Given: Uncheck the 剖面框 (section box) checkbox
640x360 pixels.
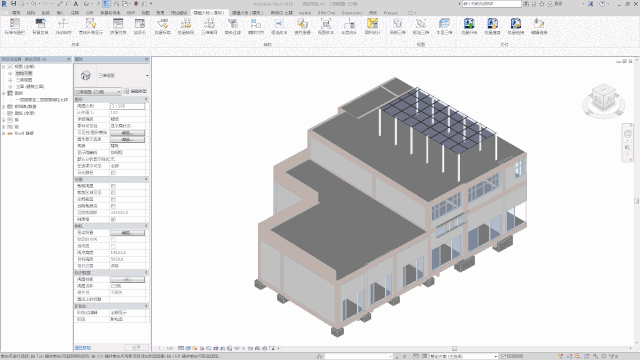Looking at the screenshot, I should tap(113, 220).
